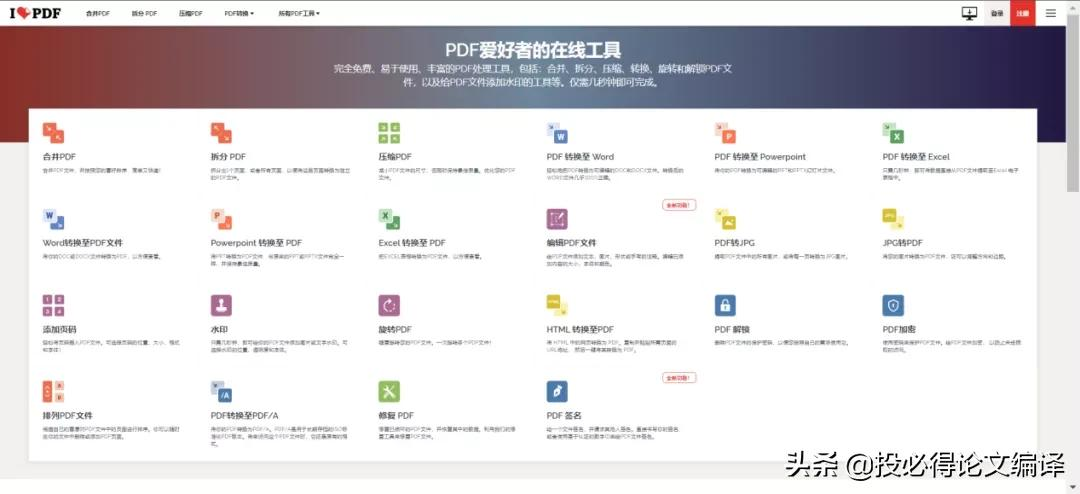Viewport: 1080px width, 494px height.
Task: Open the Excel 转换至 PDF title link
Action: coord(412,243)
